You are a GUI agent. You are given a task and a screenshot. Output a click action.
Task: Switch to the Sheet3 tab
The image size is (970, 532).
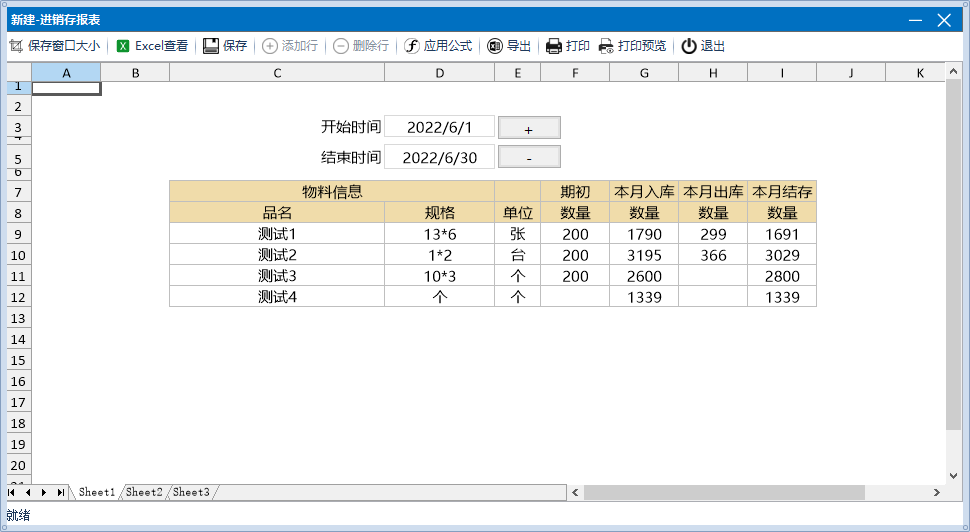pos(191,492)
